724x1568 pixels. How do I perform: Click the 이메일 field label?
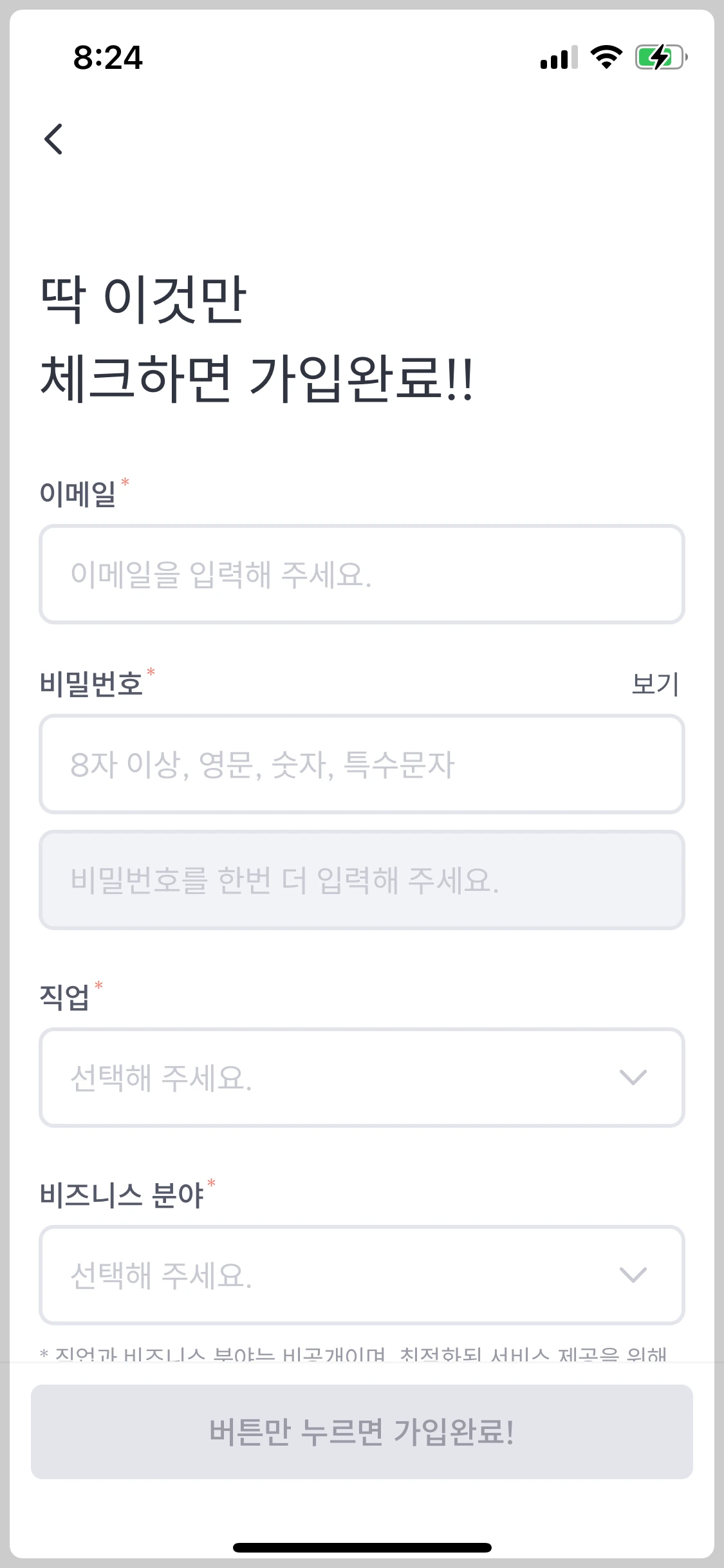(78, 494)
